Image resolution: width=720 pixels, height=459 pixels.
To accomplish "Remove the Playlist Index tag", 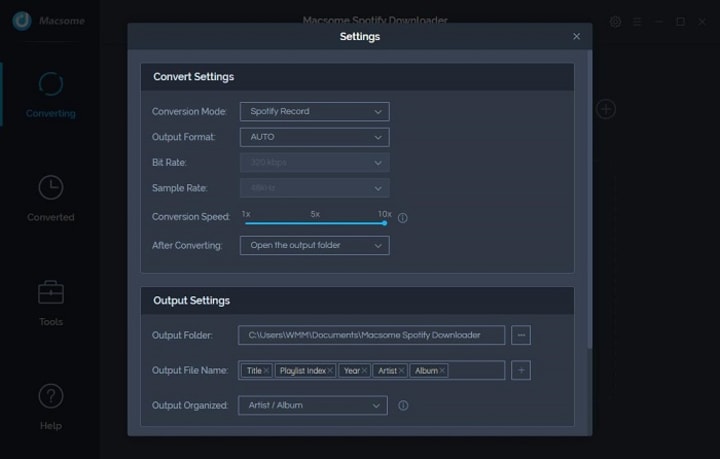I will pos(330,370).
